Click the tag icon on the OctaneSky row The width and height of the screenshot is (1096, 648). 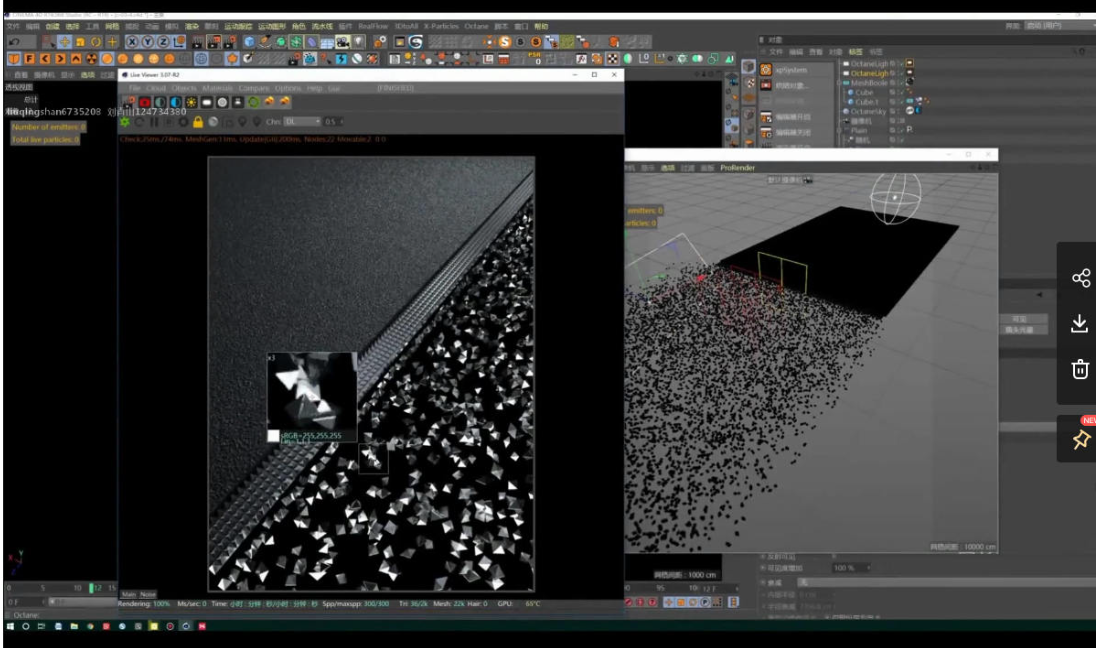click(909, 110)
